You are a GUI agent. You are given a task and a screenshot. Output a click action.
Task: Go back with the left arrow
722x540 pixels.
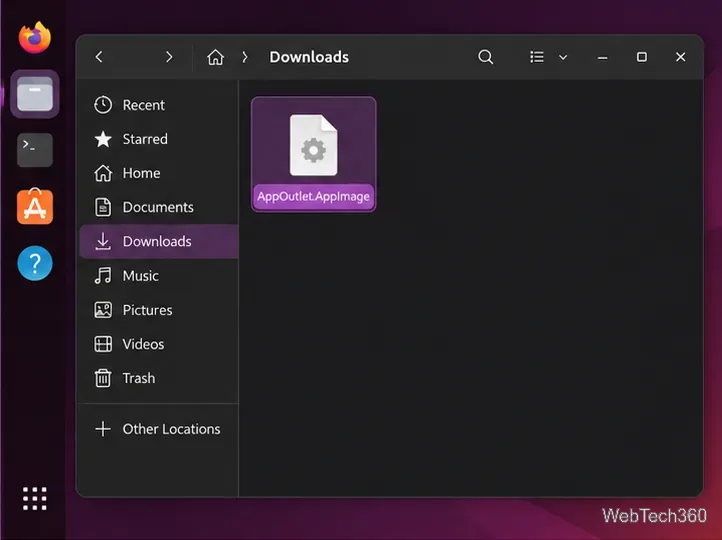[99, 57]
